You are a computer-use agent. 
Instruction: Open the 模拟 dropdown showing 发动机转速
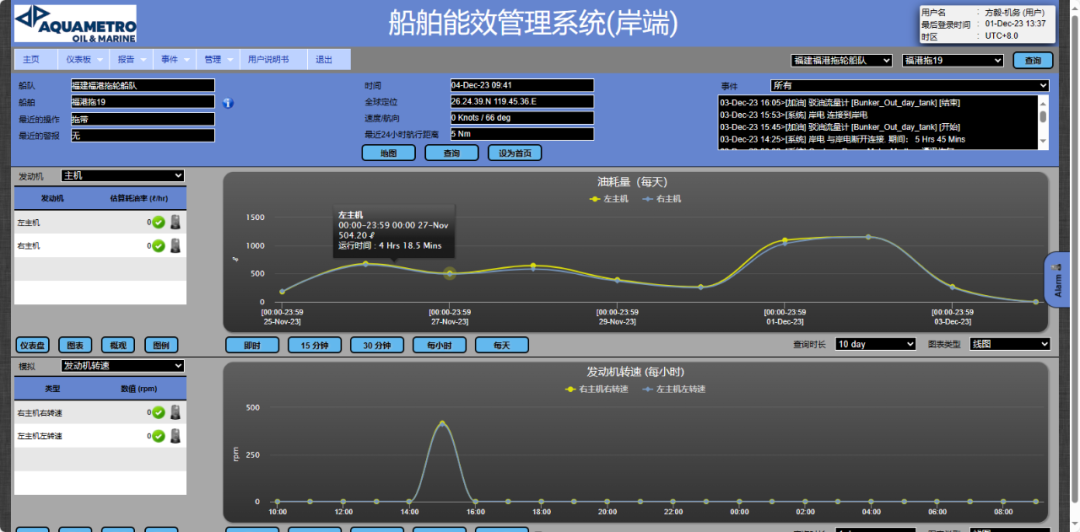click(x=123, y=365)
